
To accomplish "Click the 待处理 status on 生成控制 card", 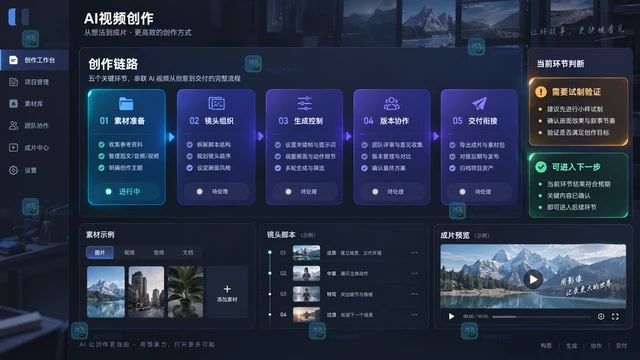I will click(x=305, y=191).
